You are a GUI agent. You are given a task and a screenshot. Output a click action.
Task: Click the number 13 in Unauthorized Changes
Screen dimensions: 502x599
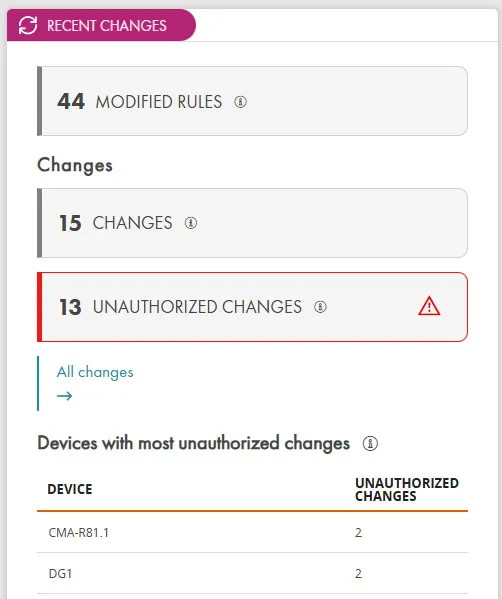70,307
